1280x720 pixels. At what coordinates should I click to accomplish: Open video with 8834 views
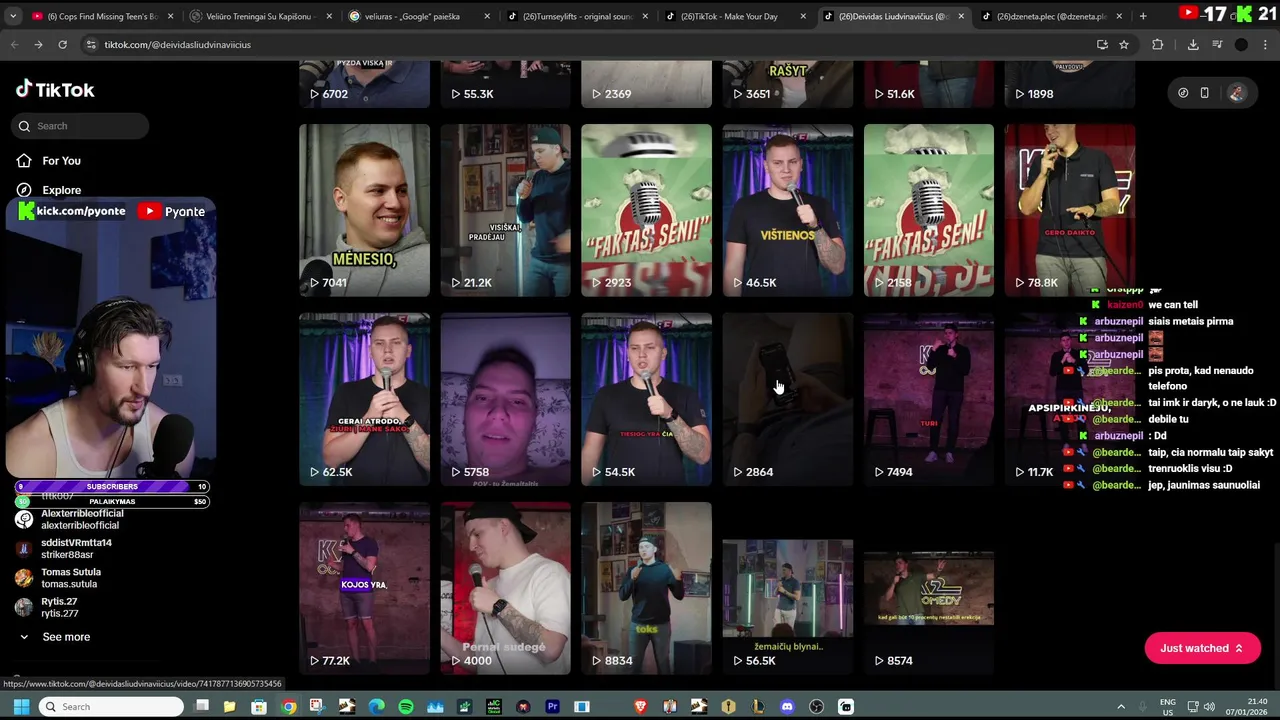point(646,588)
